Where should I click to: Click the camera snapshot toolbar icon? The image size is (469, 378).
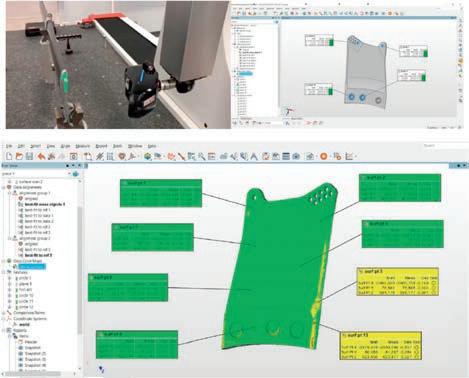coord(296,156)
